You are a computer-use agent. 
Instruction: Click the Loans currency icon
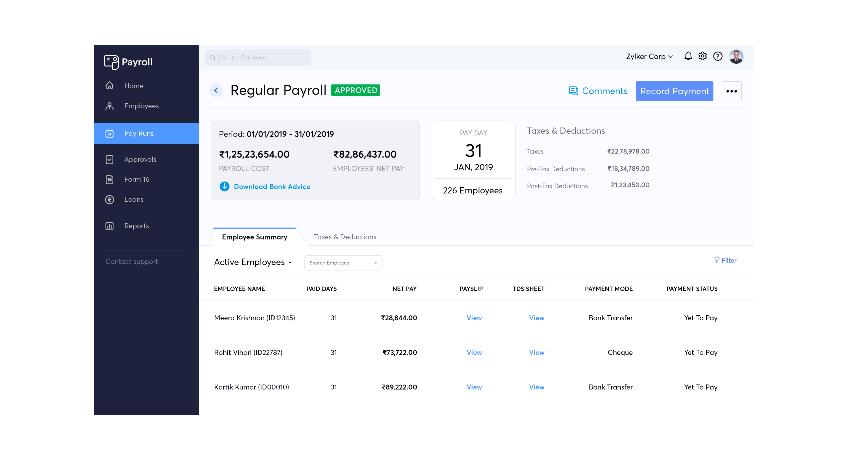click(x=110, y=199)
